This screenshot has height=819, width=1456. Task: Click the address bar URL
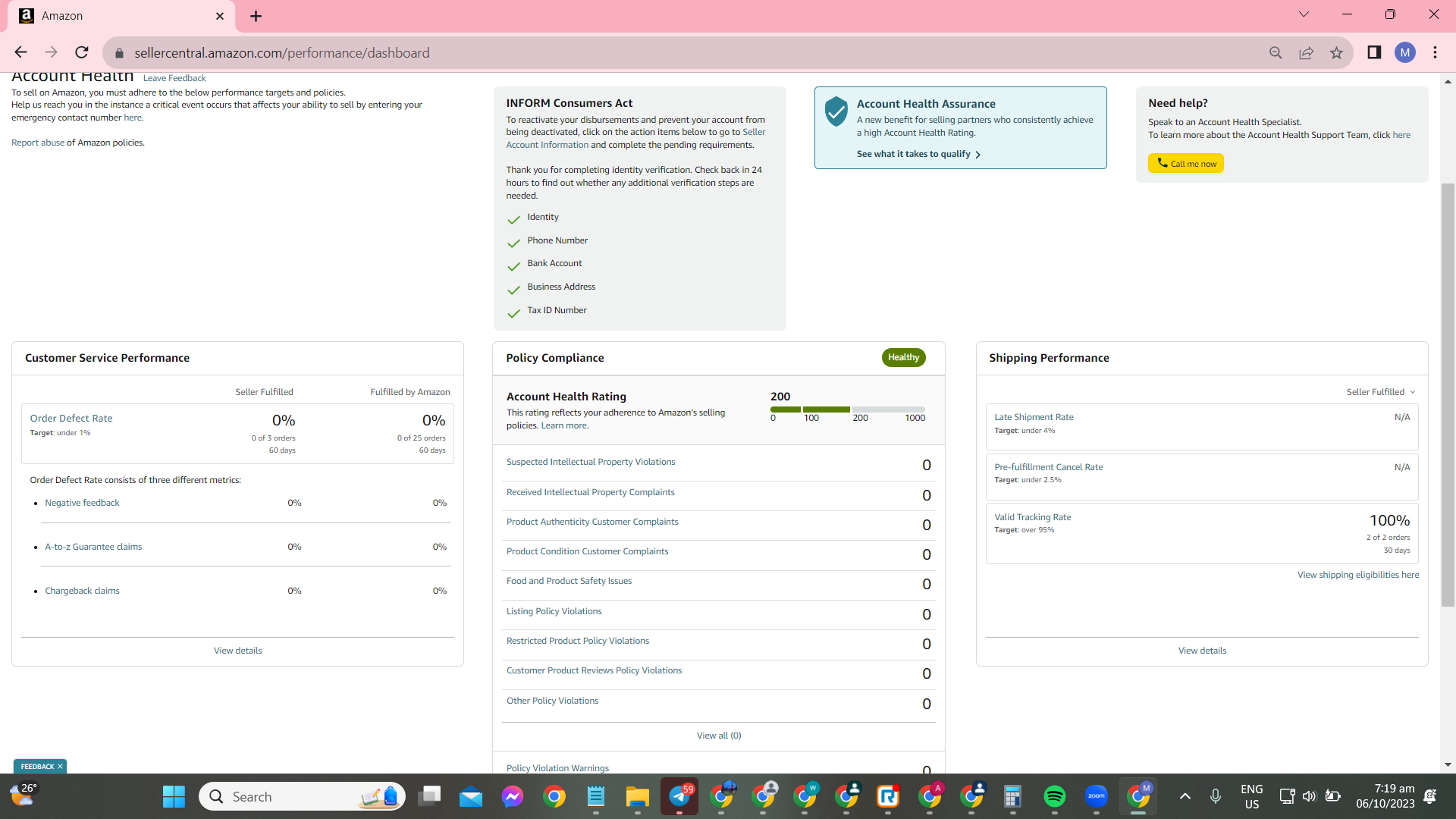click(x=282, y=53)
